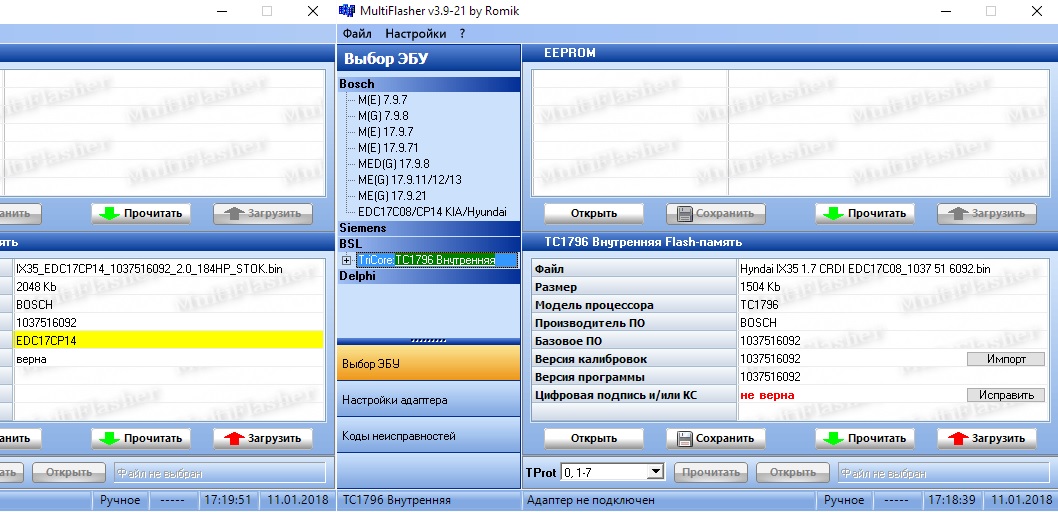1058x512 pixels.
Task: Select TriCore TC1796 Внутренняя item
Action: pos(437,260)
